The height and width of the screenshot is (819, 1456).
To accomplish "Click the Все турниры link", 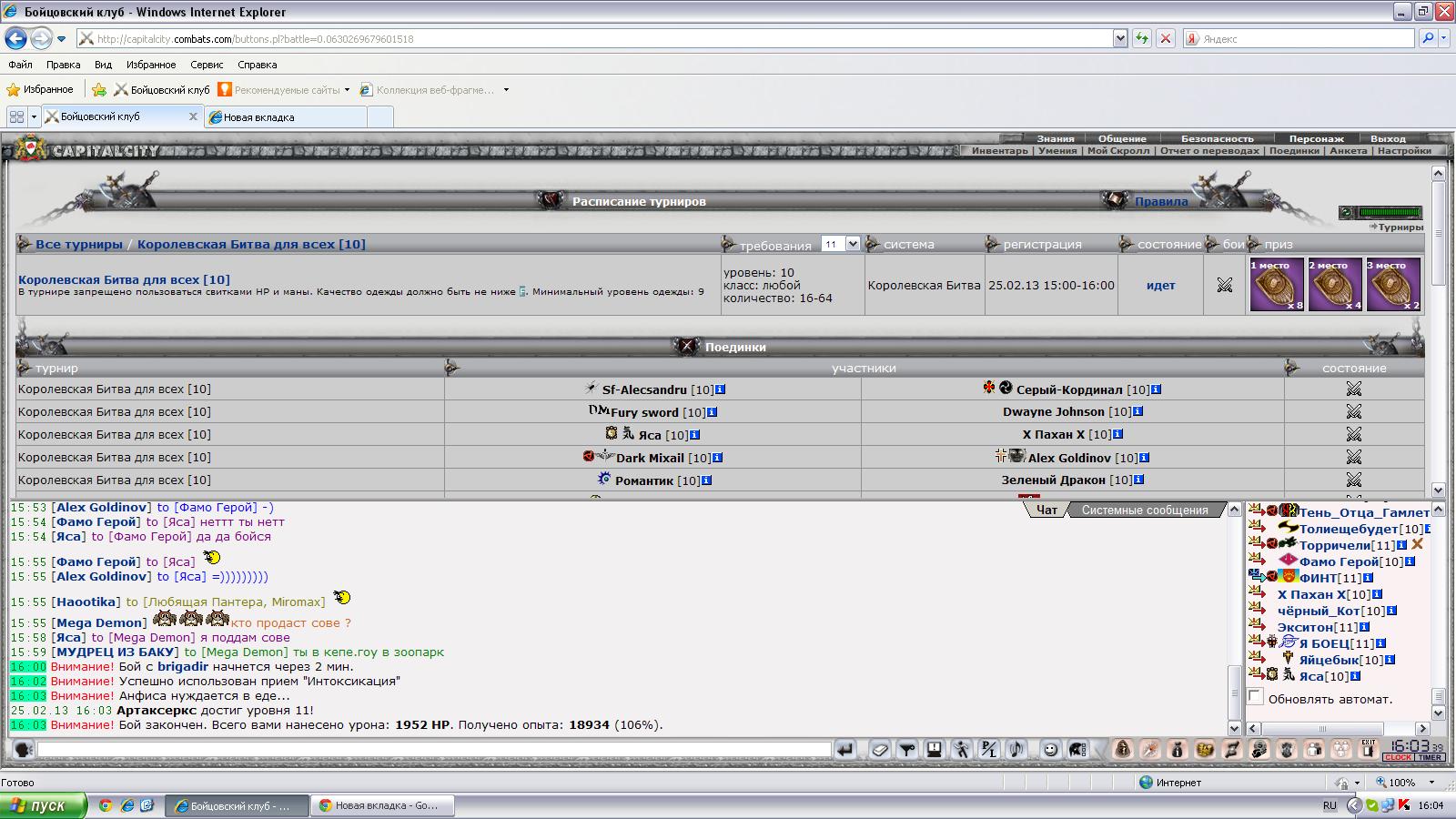I will [79, 244].
